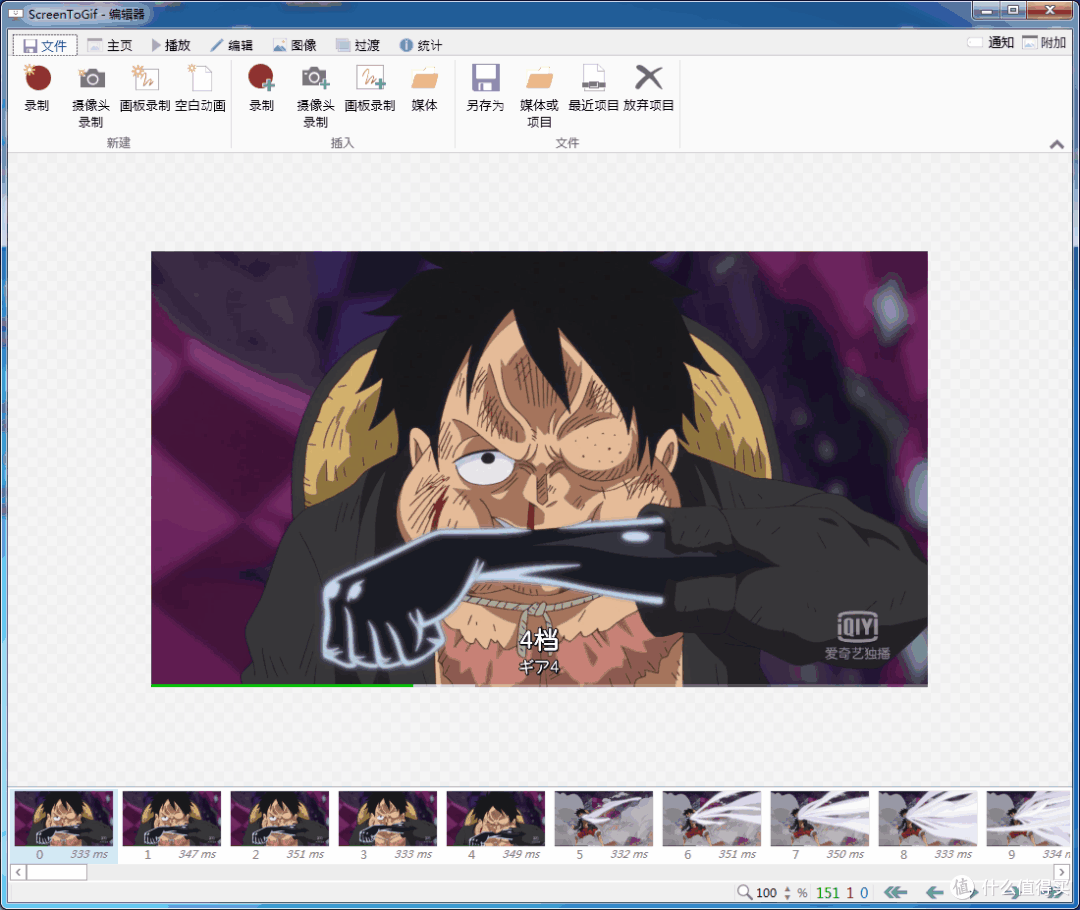This screenshot has width=1080, height=910.
Task: Insert a screen recording (录制) in 插入 group
Action: point(262,87)
